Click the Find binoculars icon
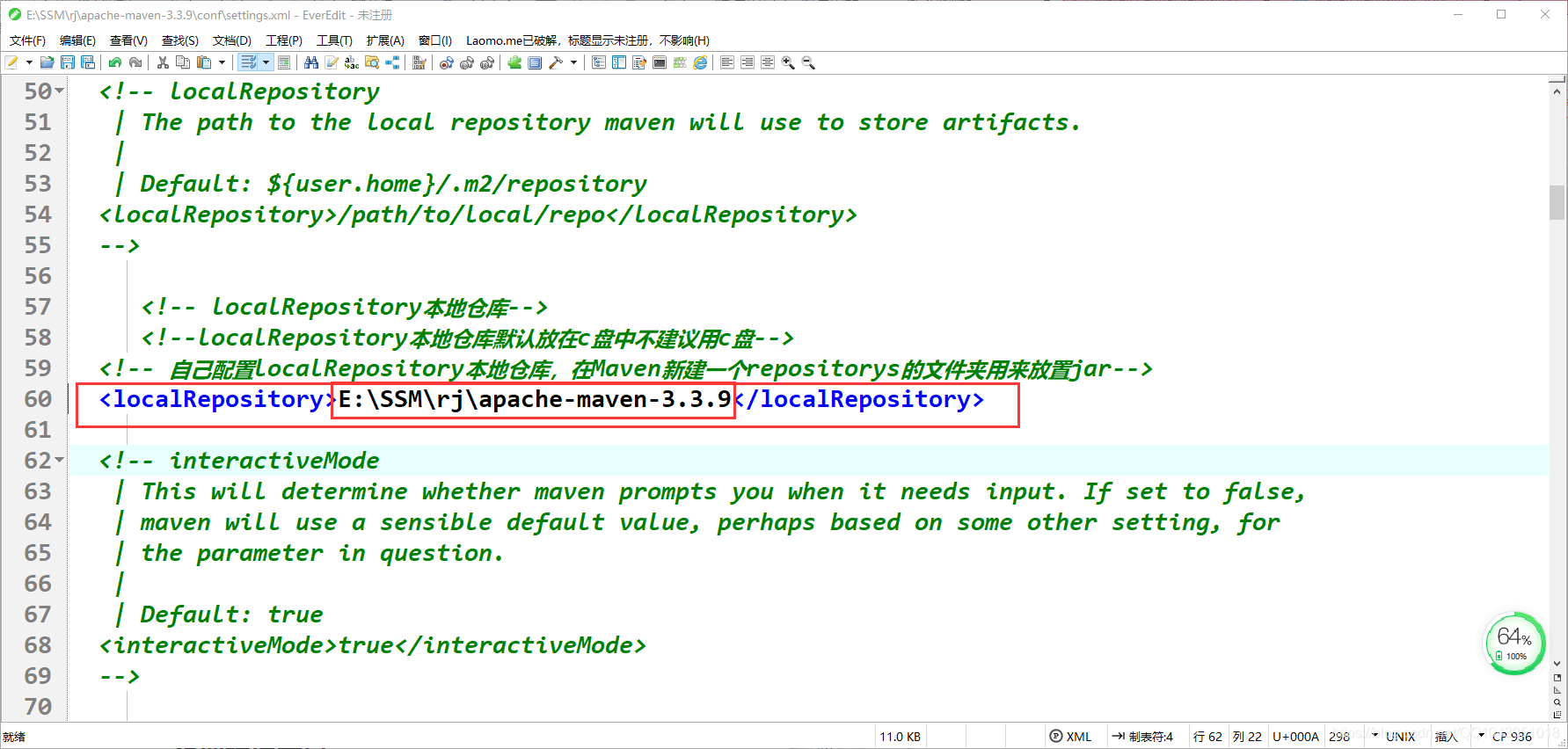This screenshot has height=749, width=1568. 311,62
